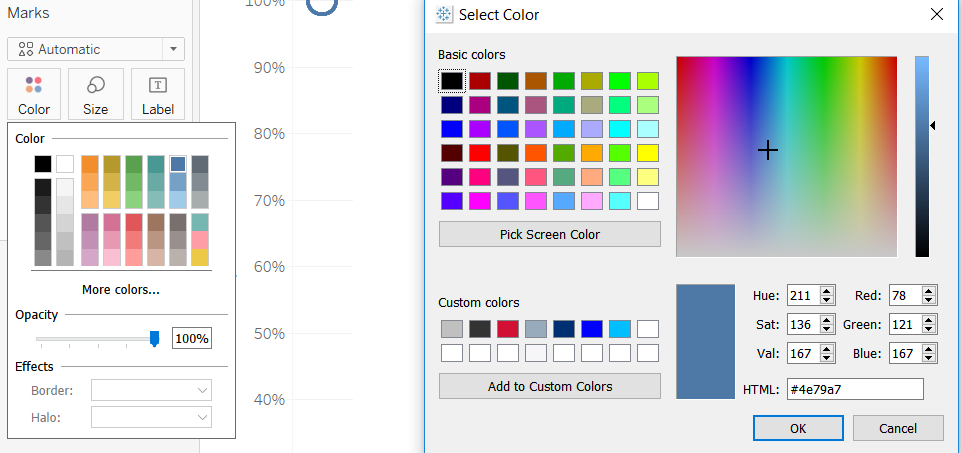Select the white swatch in Color palette
Viewport: 962px width, 453px height.
65,164
